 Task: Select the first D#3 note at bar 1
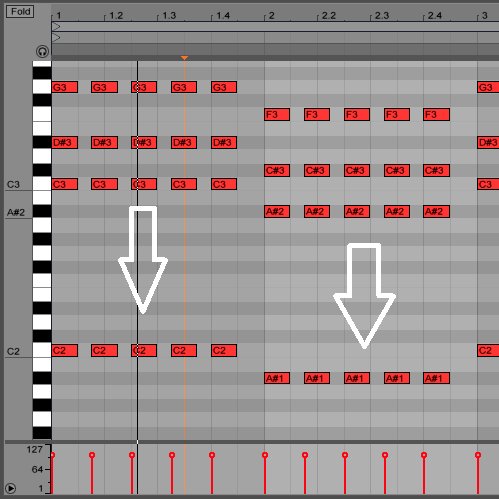[65, 143]
